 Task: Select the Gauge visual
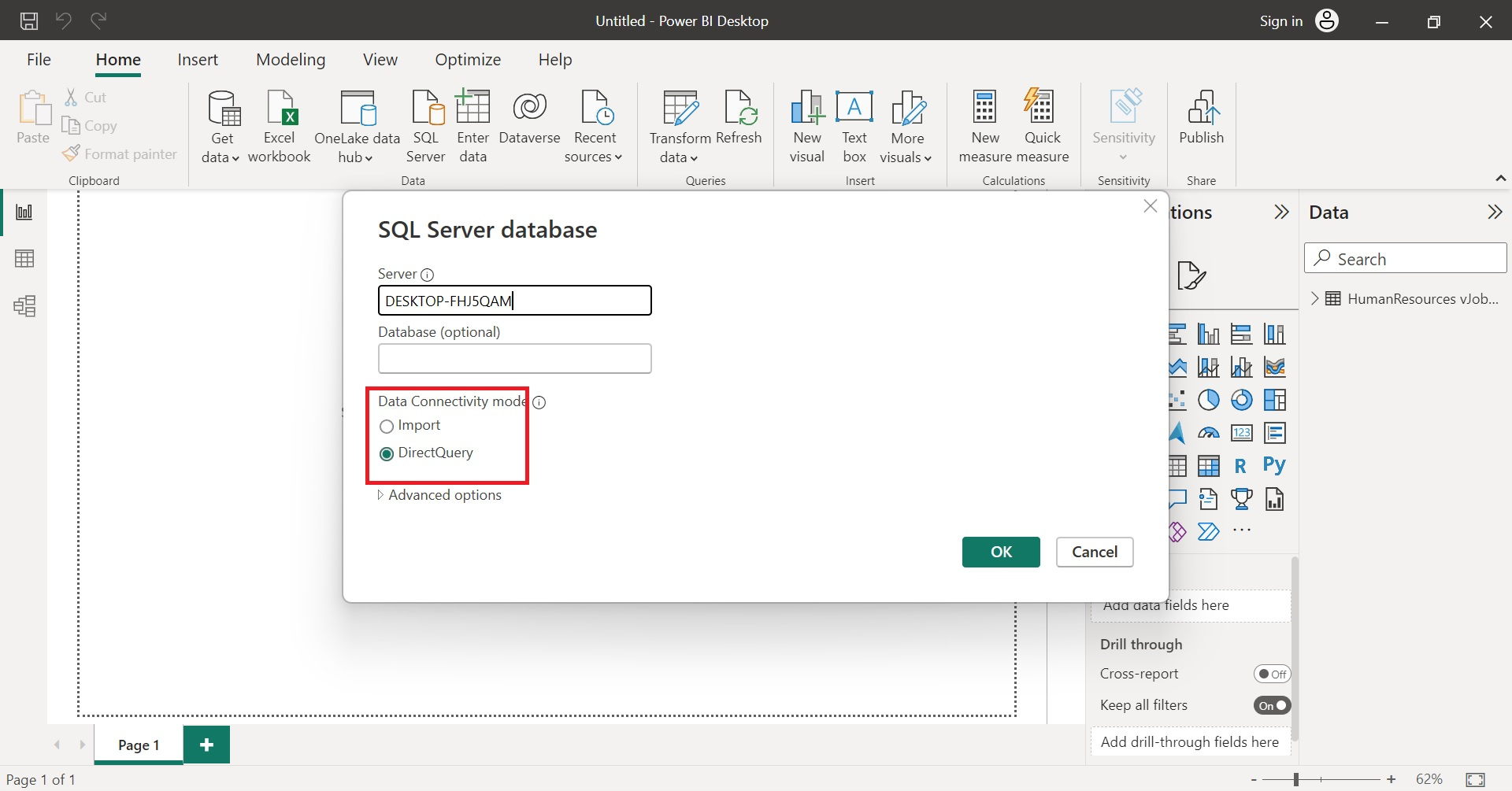click(1209, 433)
